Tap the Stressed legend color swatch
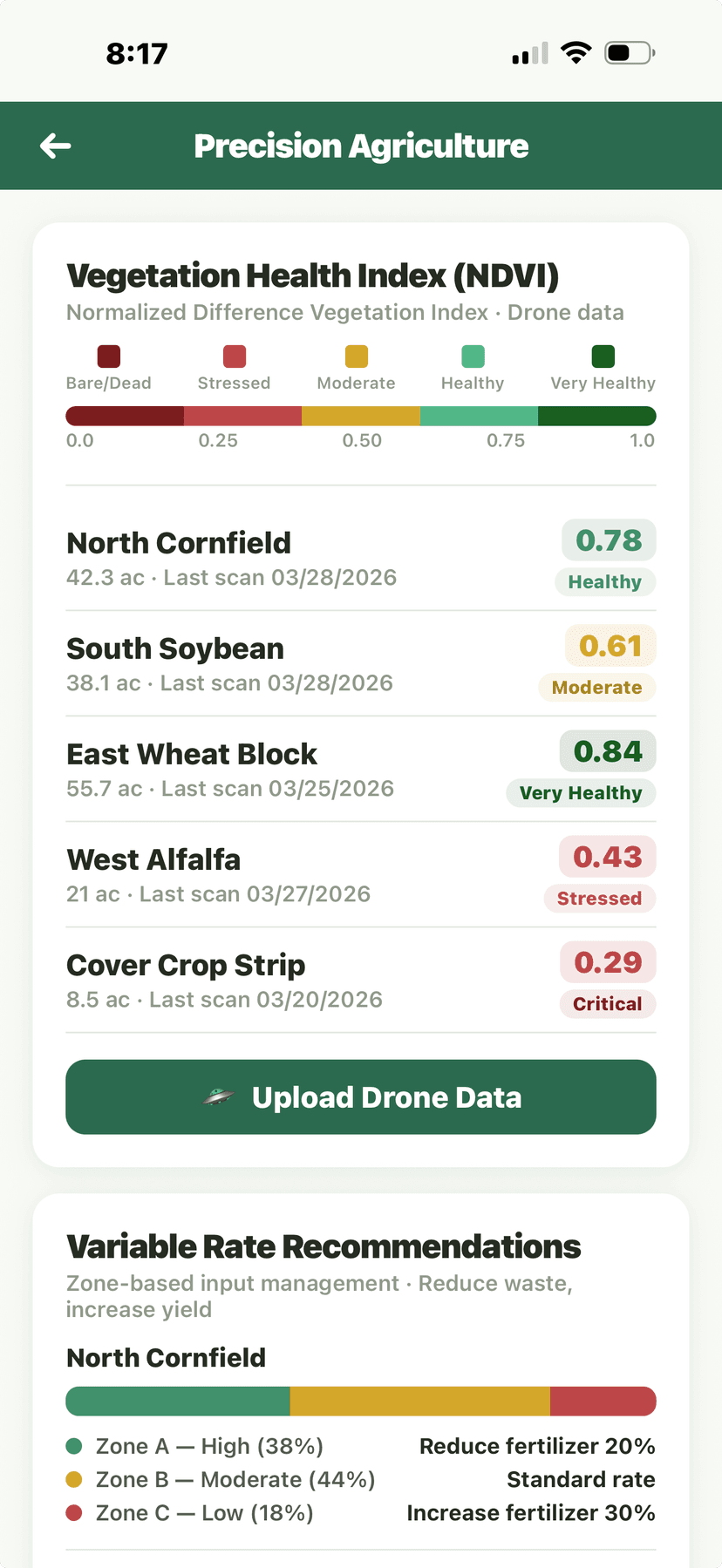722x1568 pixels. pos(235,356)
